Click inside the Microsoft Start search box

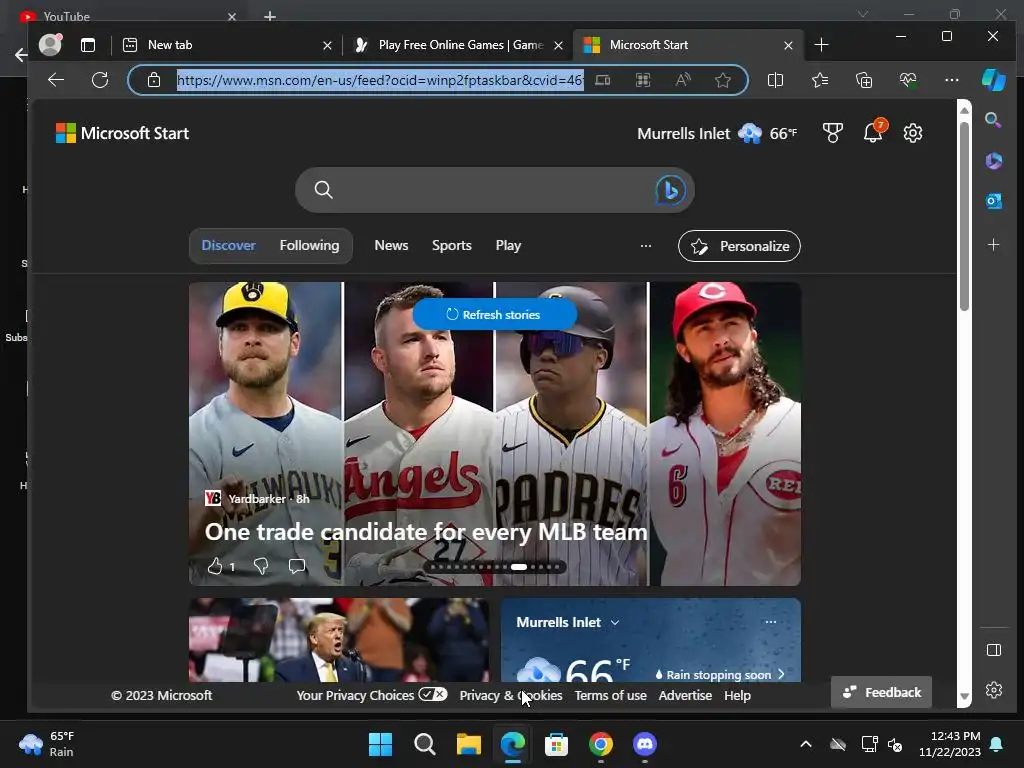[494, 190]
